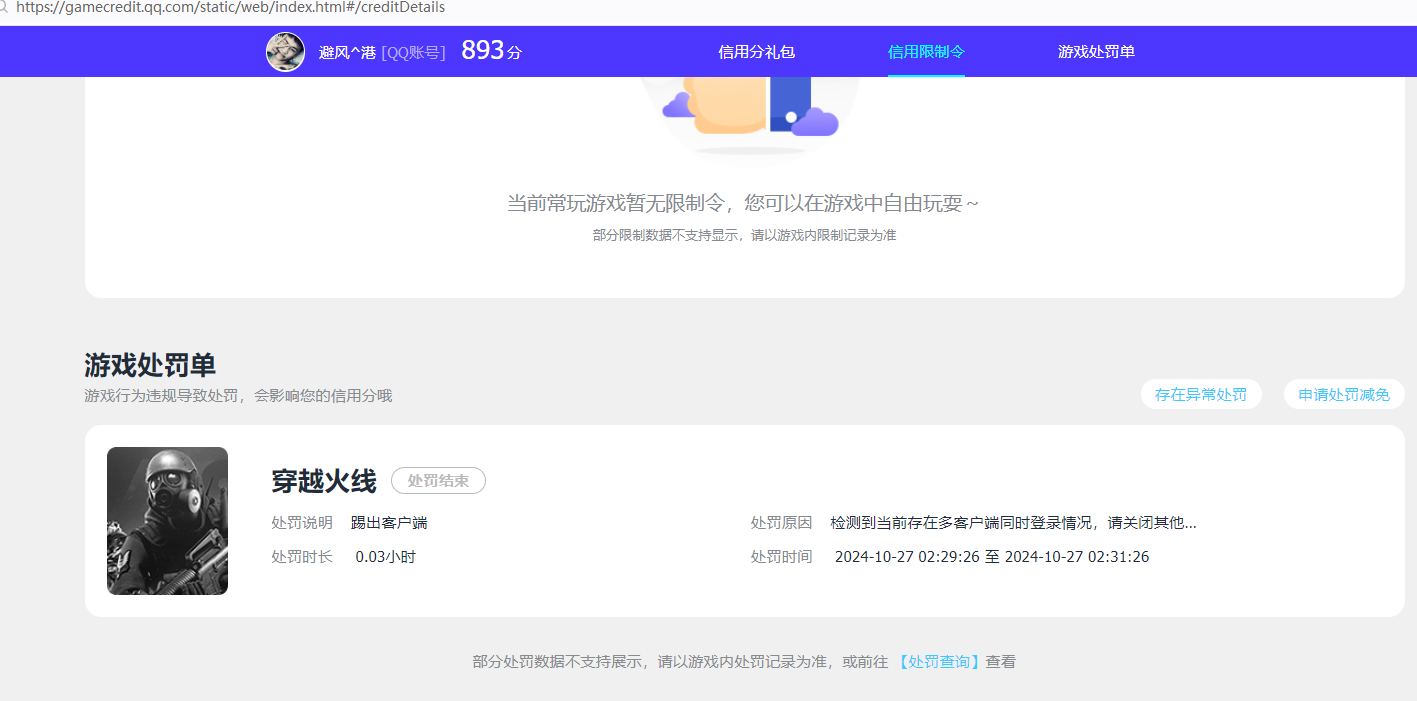Click the 处罚时间 date range text
Screen dimensions: 1417x701
tap(992, 556)
